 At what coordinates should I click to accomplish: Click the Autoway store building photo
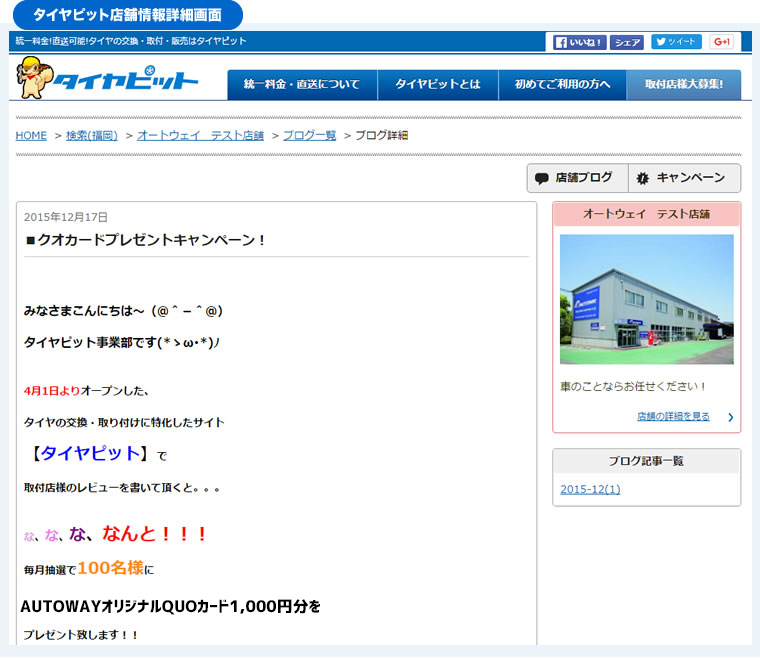click(x=647, y=299)
